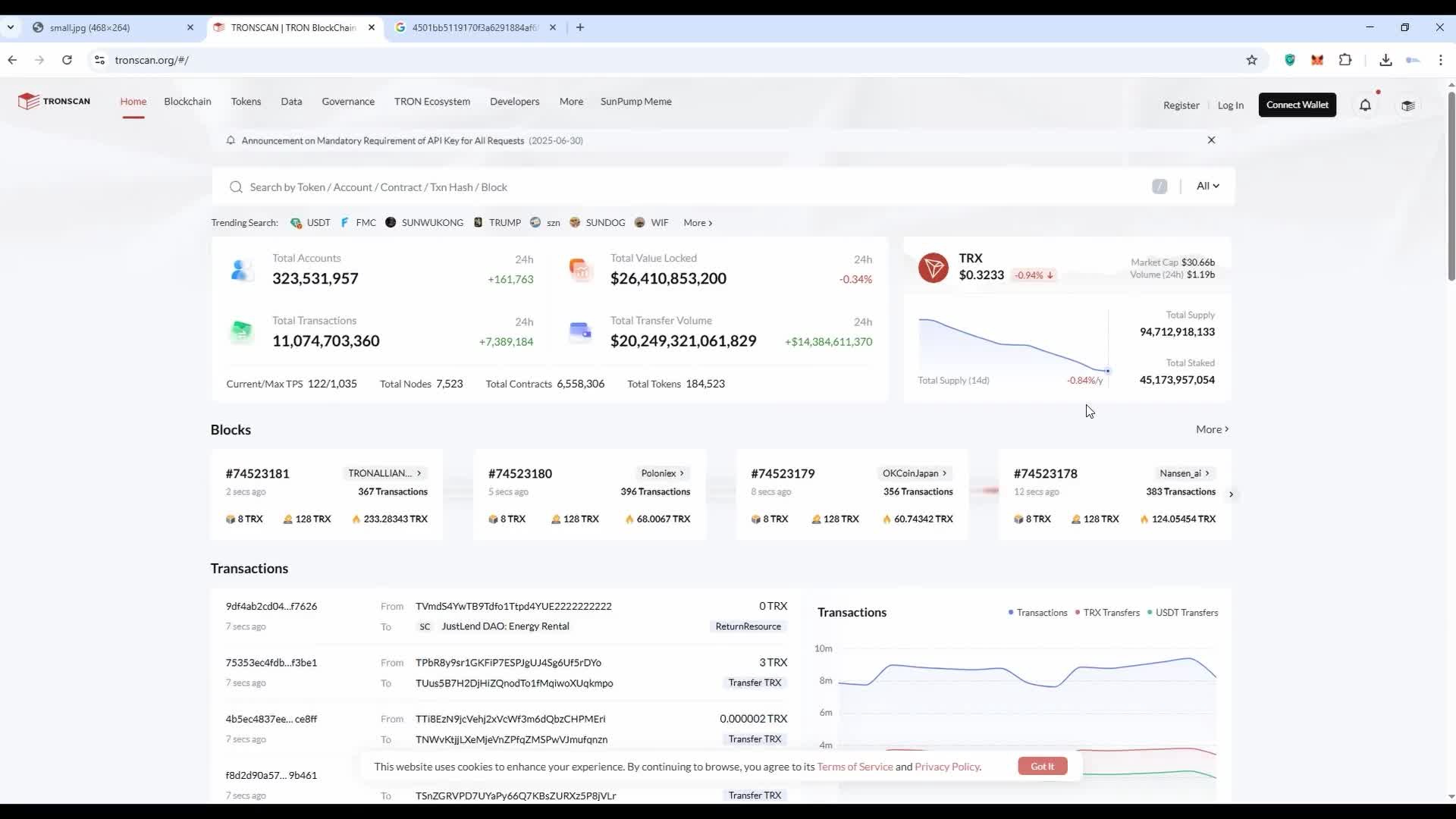
Task: Open the All search filter dropdown
Action: [x=1207, y=186]
